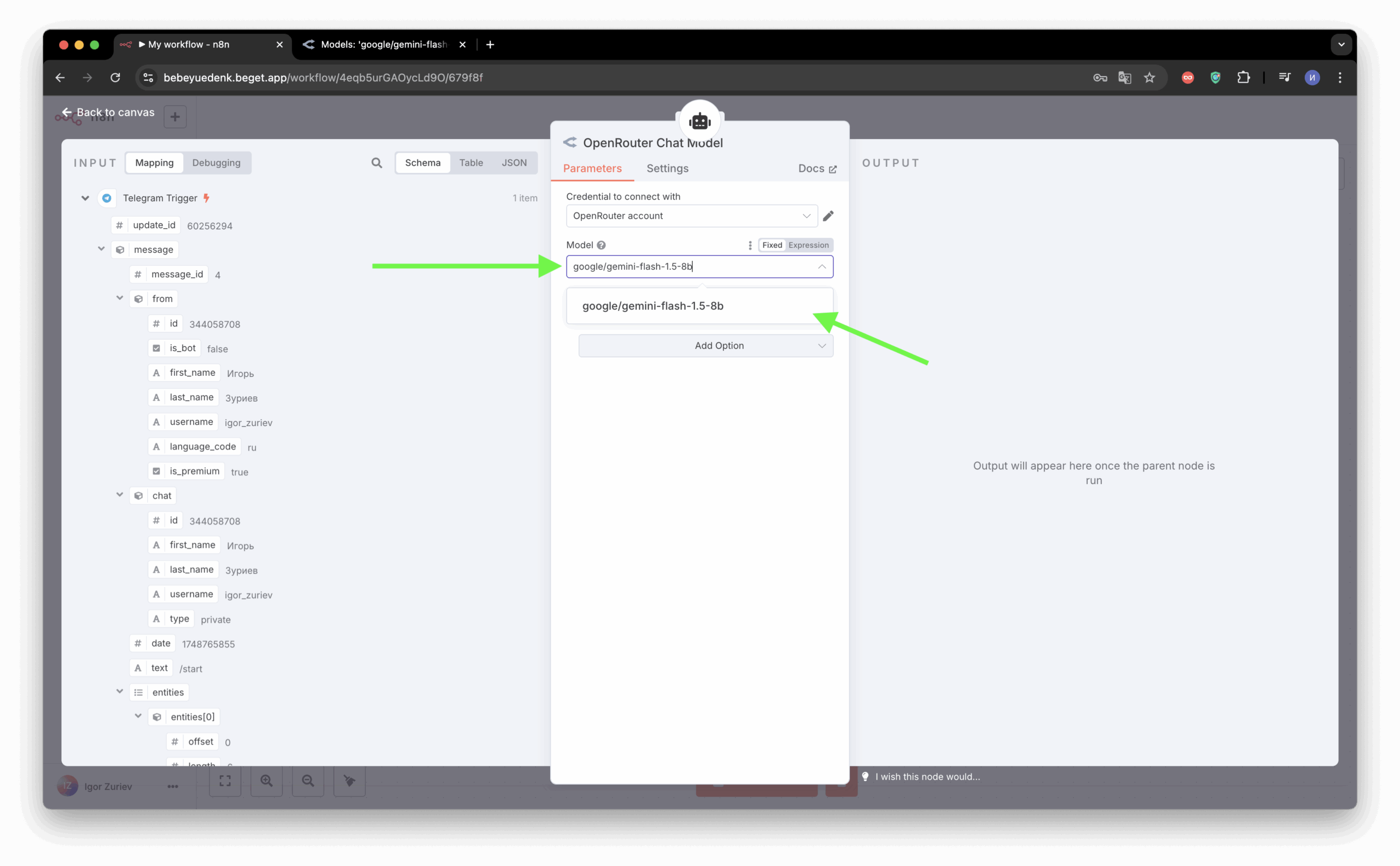Click the search icon in the input panel
Viewport: 1400px width, 866px height.
point(376,162)
